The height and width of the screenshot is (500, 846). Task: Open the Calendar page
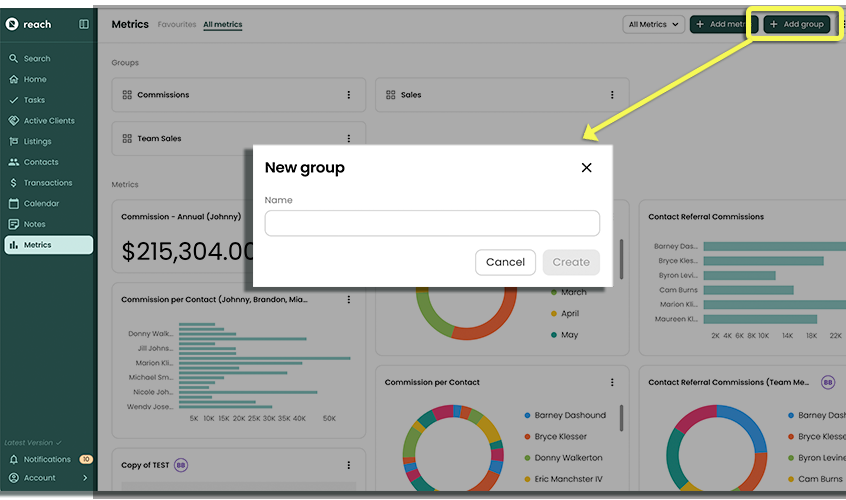pos(41,204)
